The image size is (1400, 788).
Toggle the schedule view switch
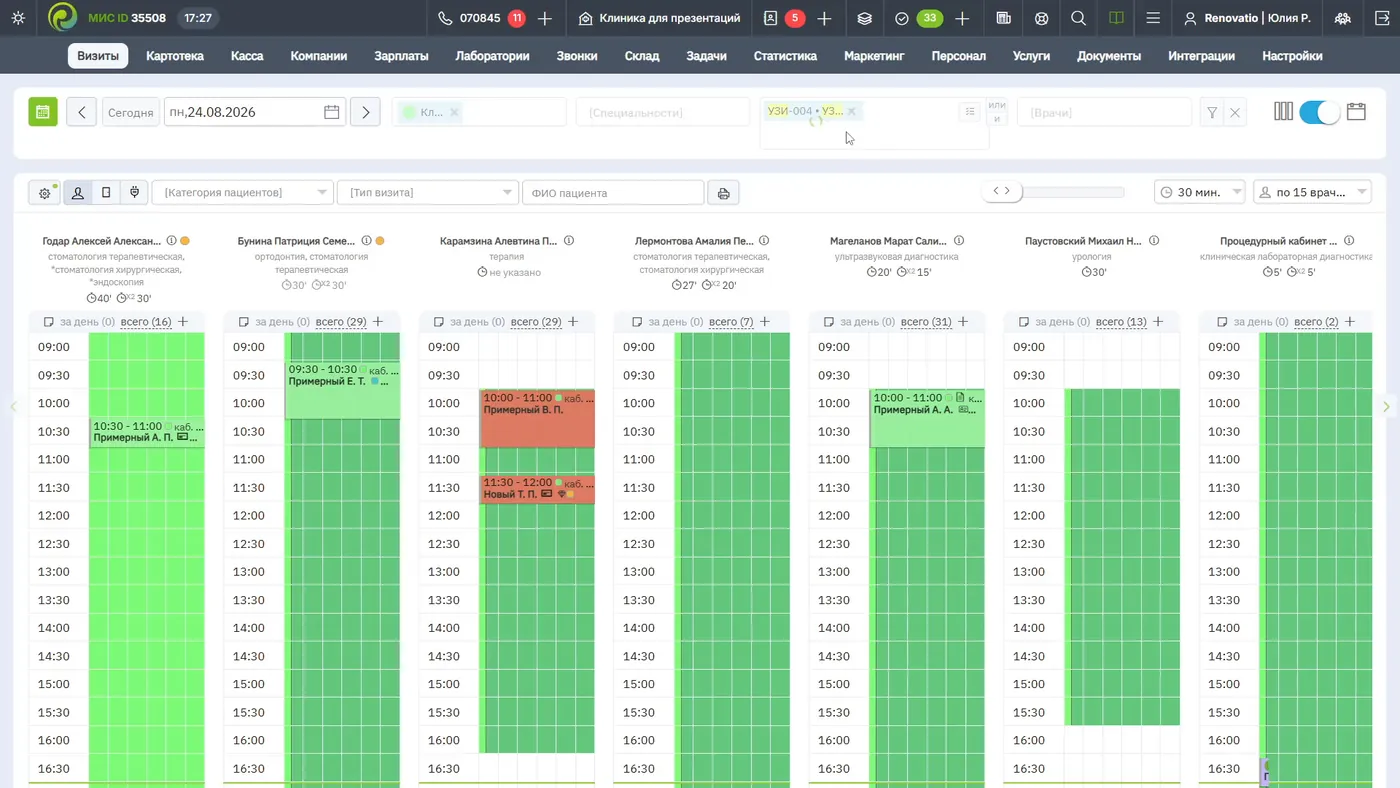1319,112
